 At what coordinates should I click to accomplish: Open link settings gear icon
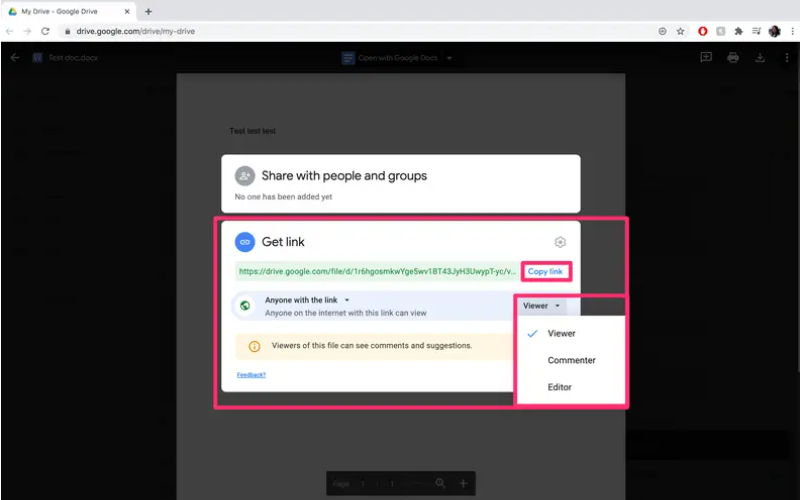tap(560, 242)
